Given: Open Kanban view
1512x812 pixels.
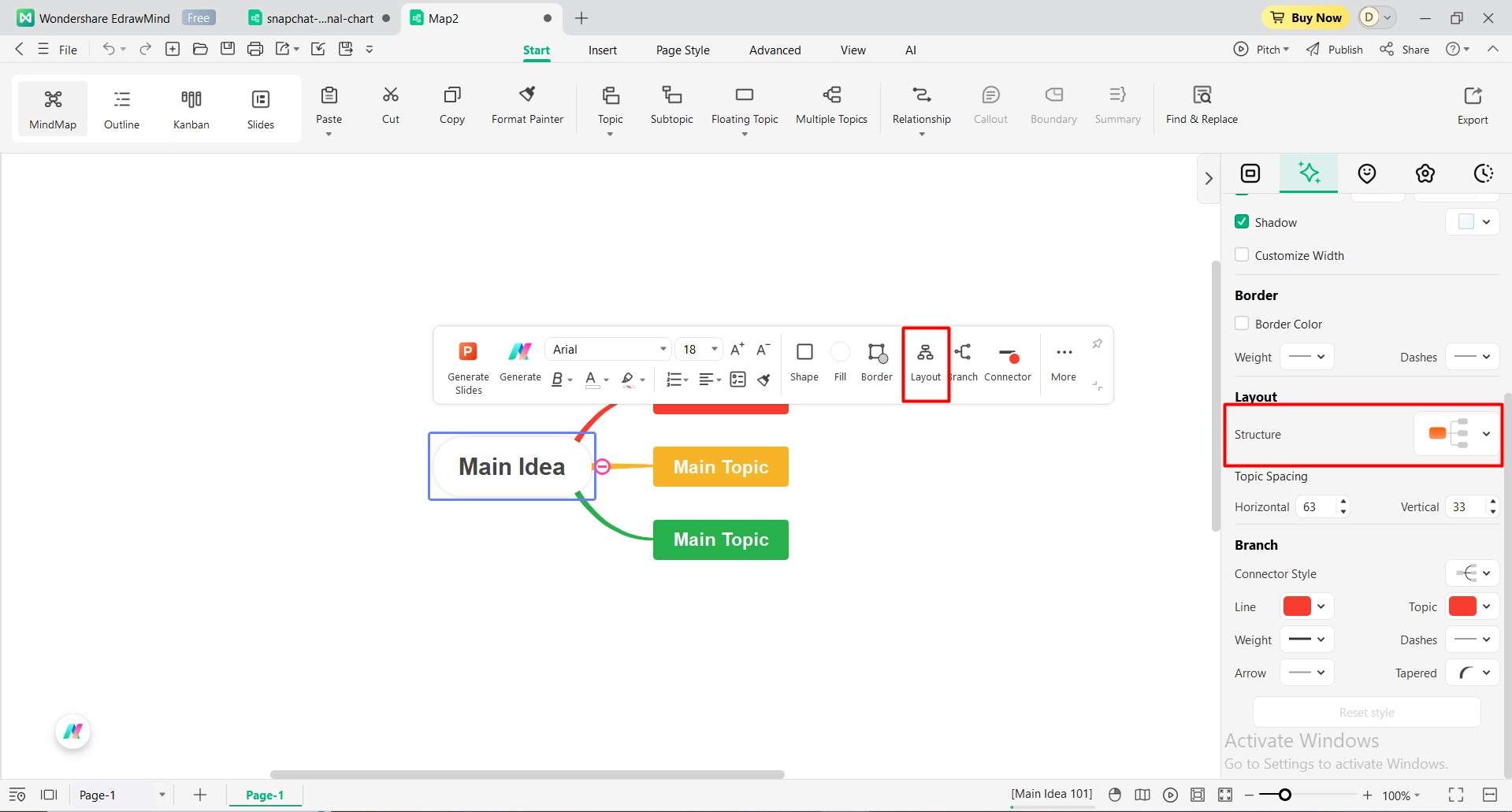Looking at the screenshot, I should (x=191, y=108).
